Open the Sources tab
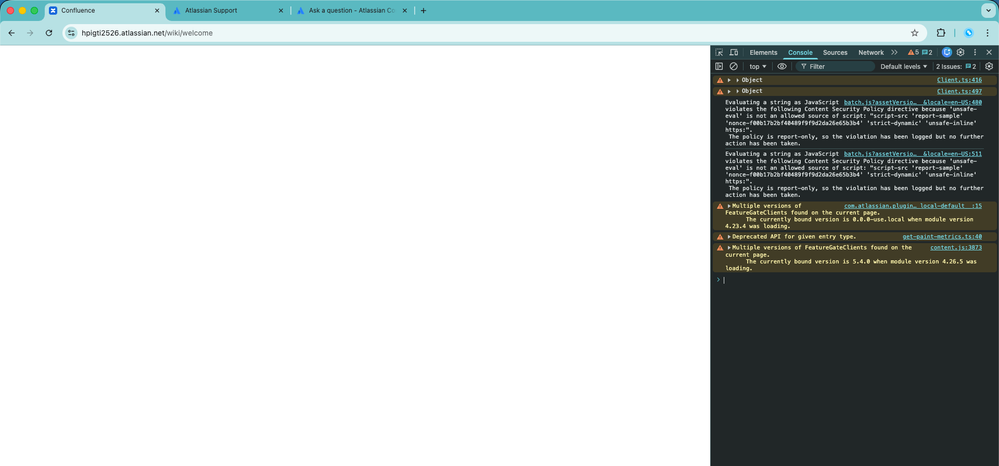 coord(835,52)
